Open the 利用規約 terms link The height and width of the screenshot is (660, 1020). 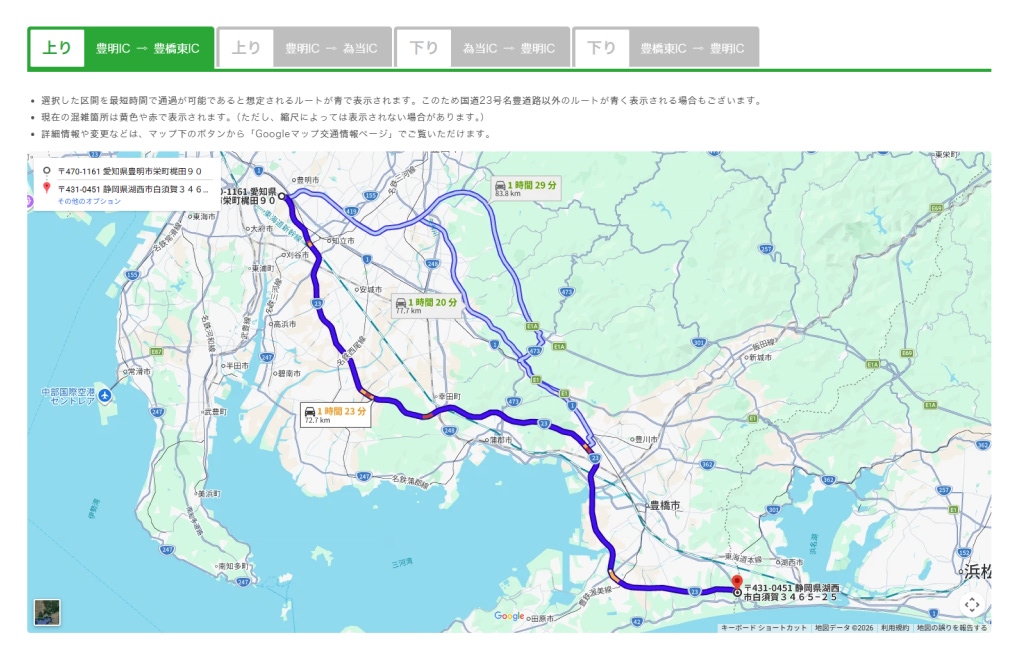[x=895, y=627]
